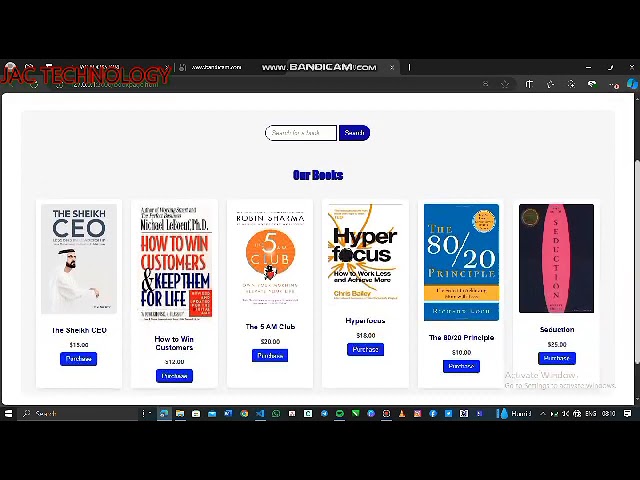The image size is (640, 480).
Task: Purchase the Hyperfocus book
Action: [365, 349]
